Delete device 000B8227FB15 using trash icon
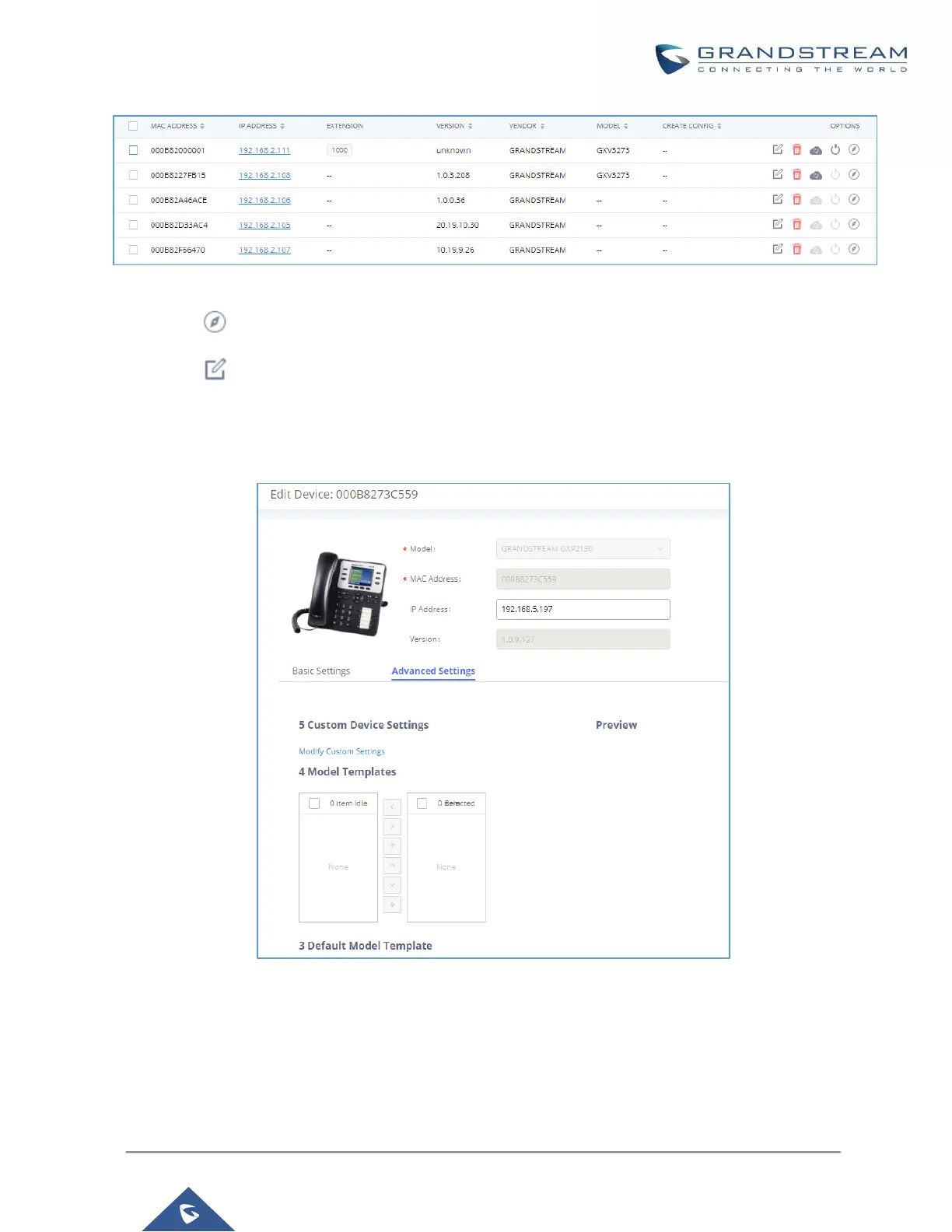The height and width of the screenshot is (1232, 952). point(797,174)
